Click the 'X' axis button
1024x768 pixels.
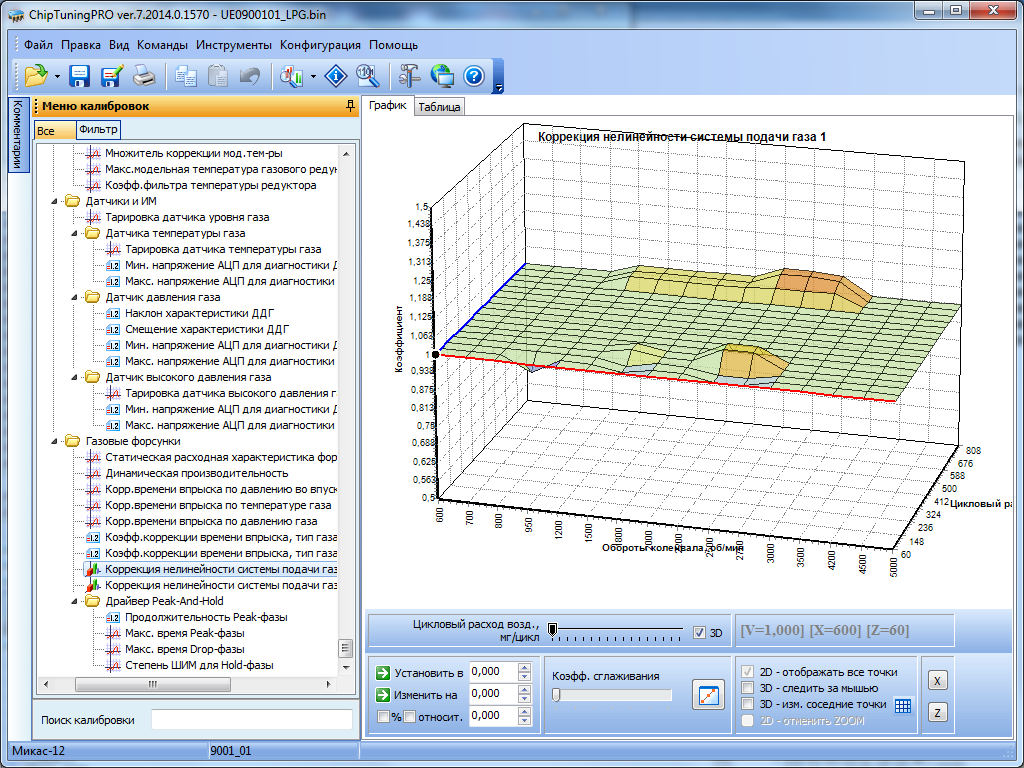click(x=937, y=680)
